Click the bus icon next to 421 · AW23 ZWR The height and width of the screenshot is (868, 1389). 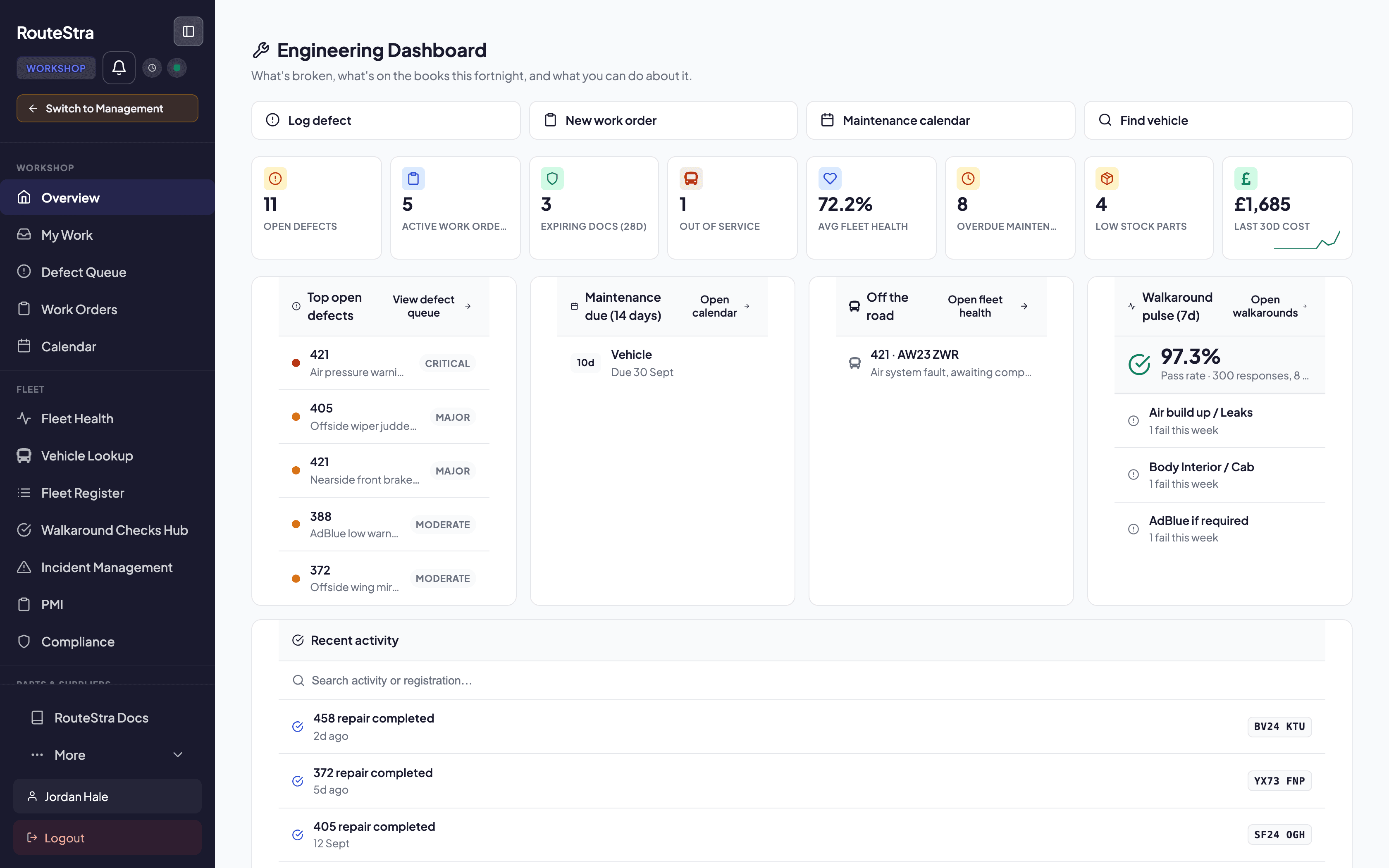coord(854,363)
